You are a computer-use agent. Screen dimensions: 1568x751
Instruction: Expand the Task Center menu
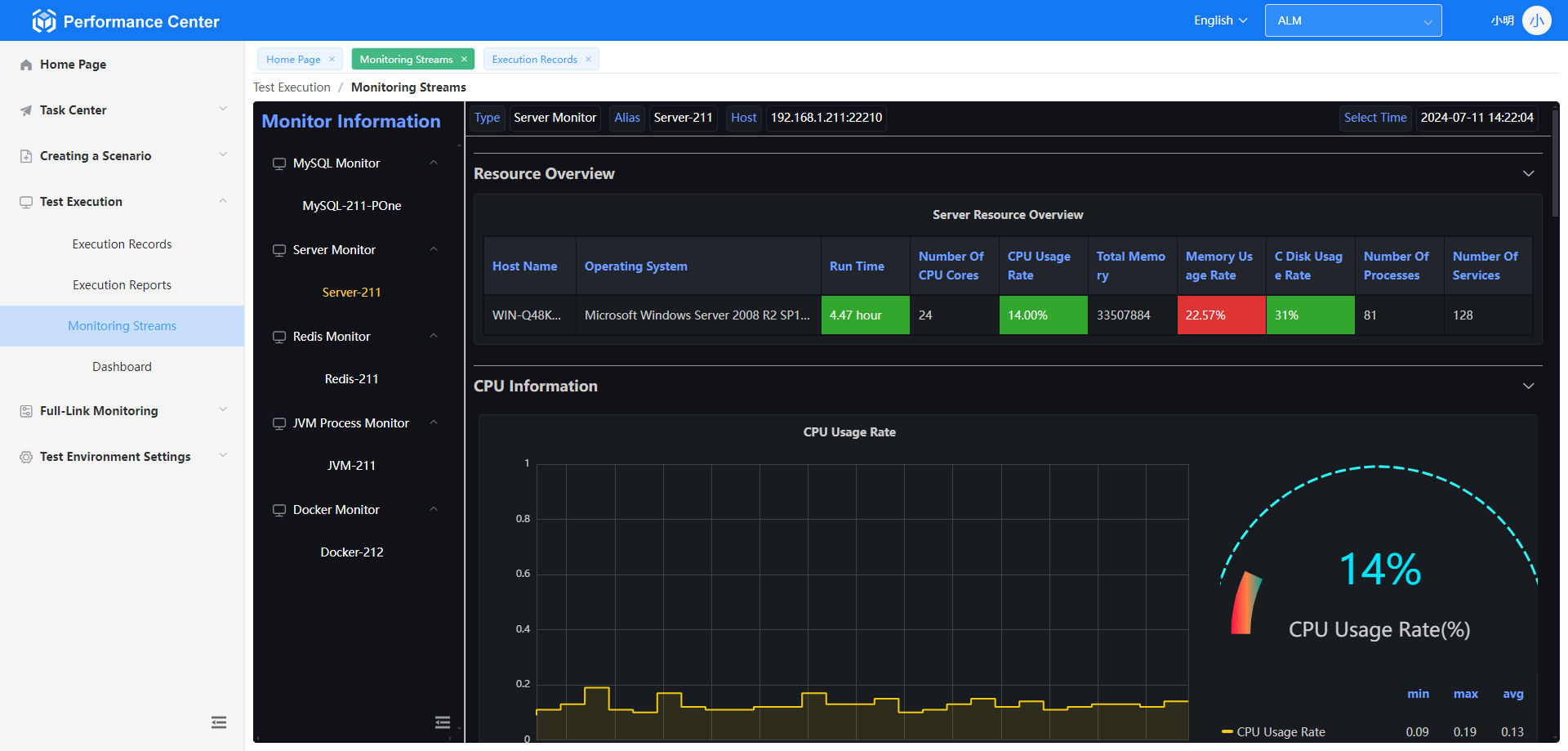coord(223,109)
